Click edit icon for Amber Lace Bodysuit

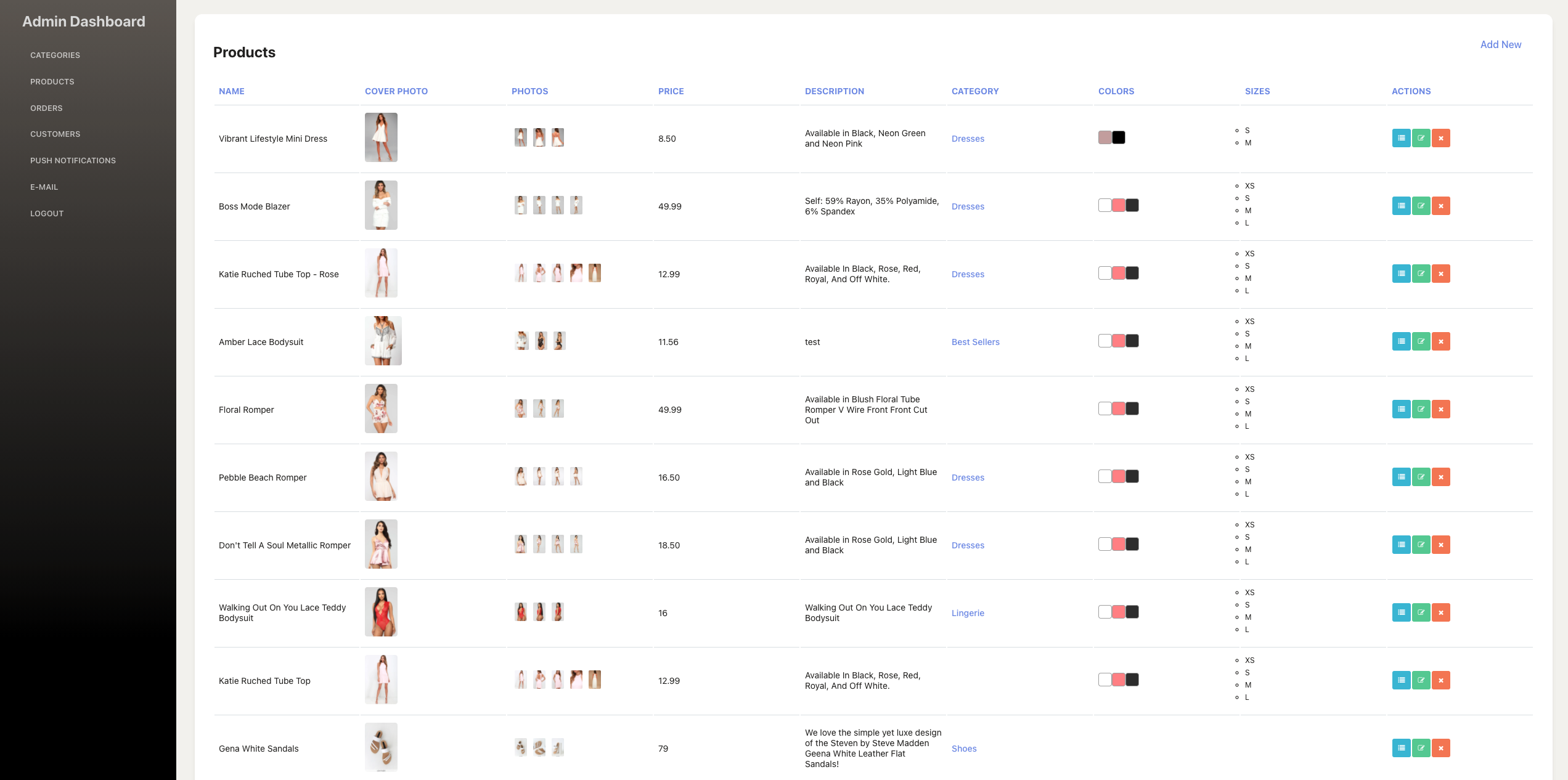click(1421, 341)
